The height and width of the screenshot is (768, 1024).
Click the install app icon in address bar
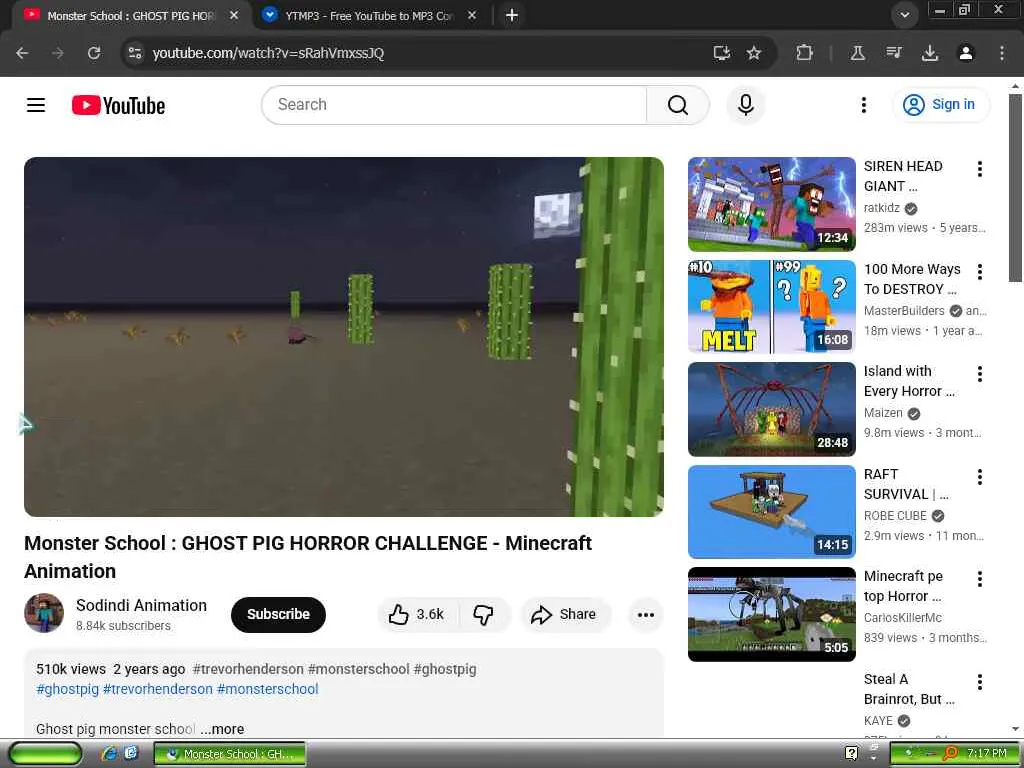(x=721, y=53)
